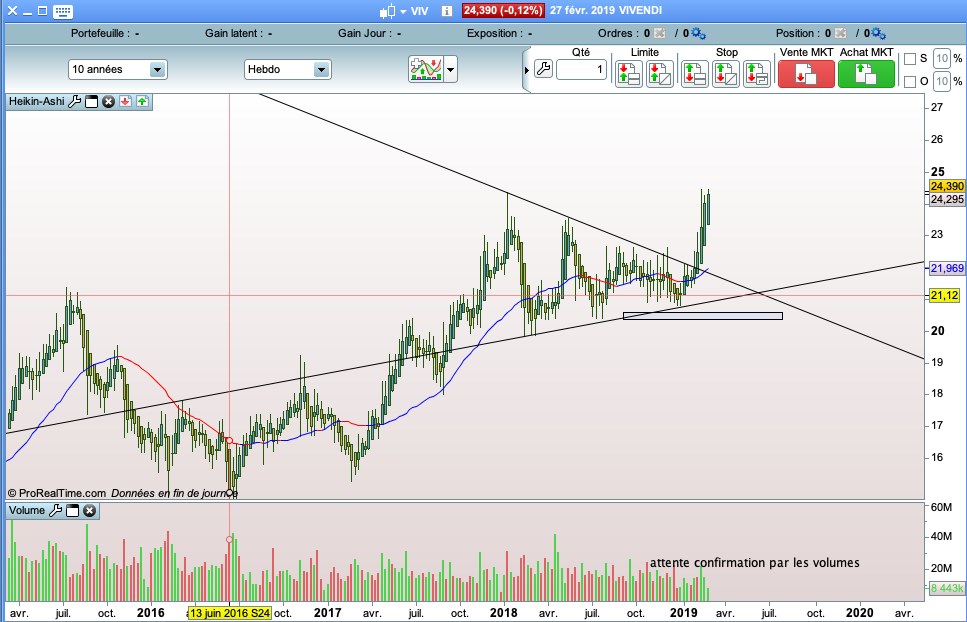The width and height of the screenshot is (967, 622).
Task: Click the red Vente MKT sell button
Action: pyautogui.click(x=806, y=74)
